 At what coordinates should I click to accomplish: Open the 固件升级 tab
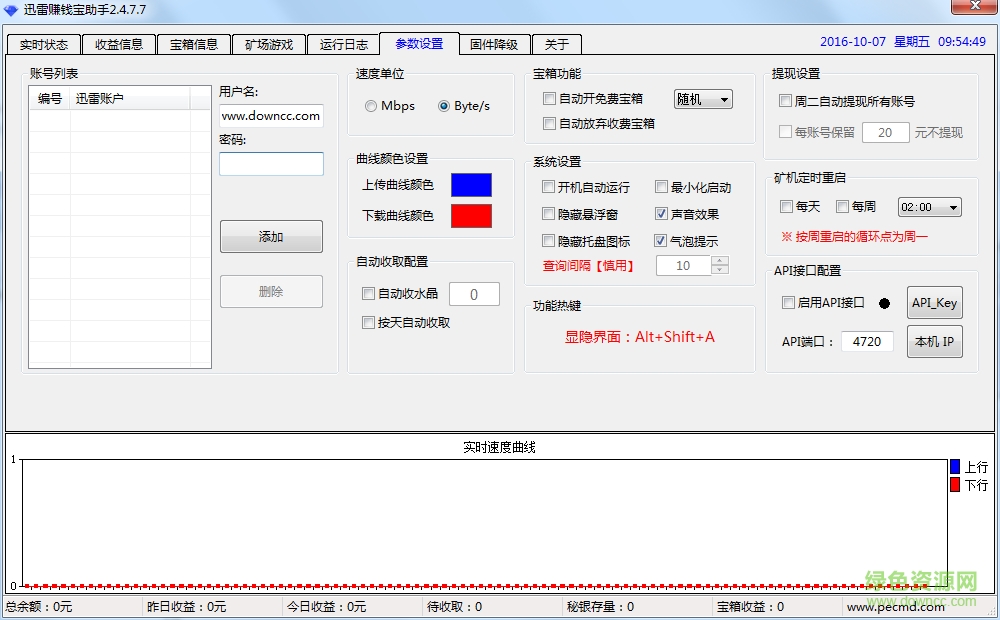tap(495, 44)
